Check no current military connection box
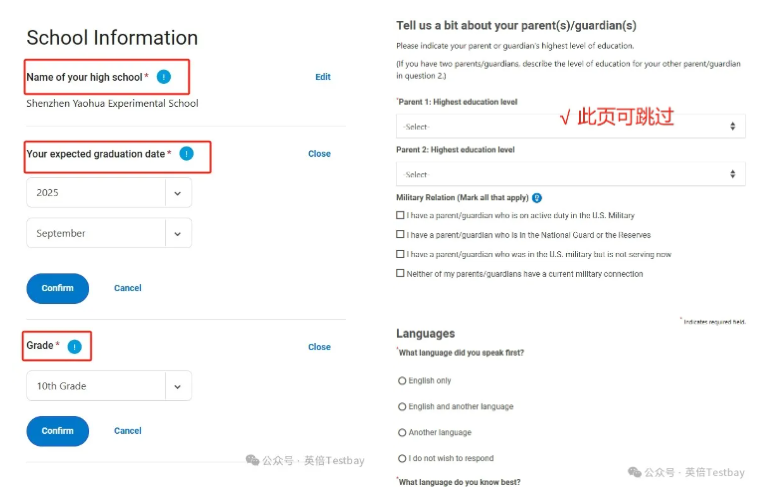The width and height of the screenshot is (761, 496). pyautogui.click(x=401, y=273)
